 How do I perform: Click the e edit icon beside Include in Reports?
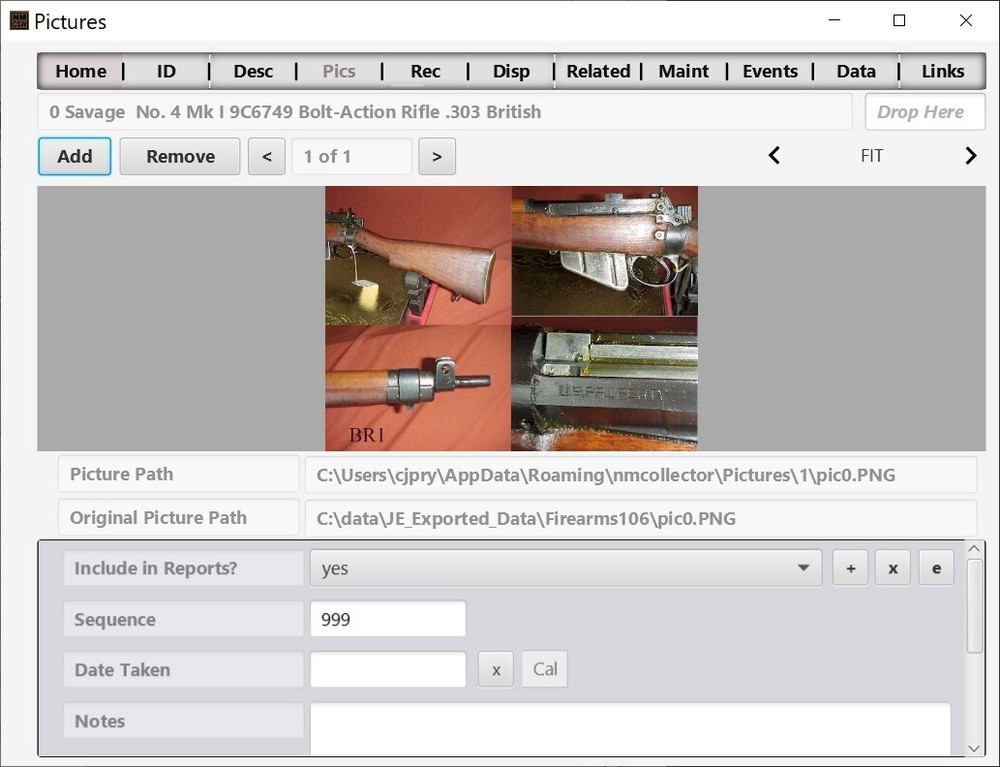(x=936, y=567)
